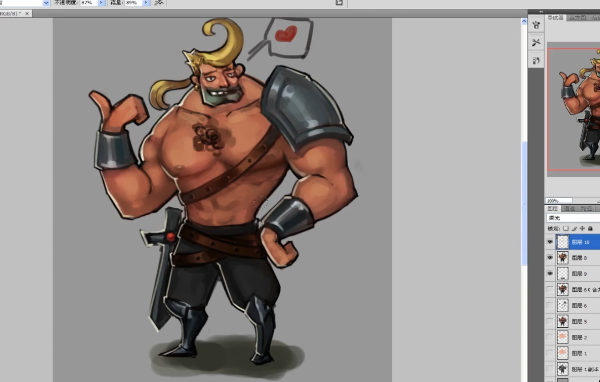
Task: Select layer 图层 9 thumbnail
Action: [562, 274]
